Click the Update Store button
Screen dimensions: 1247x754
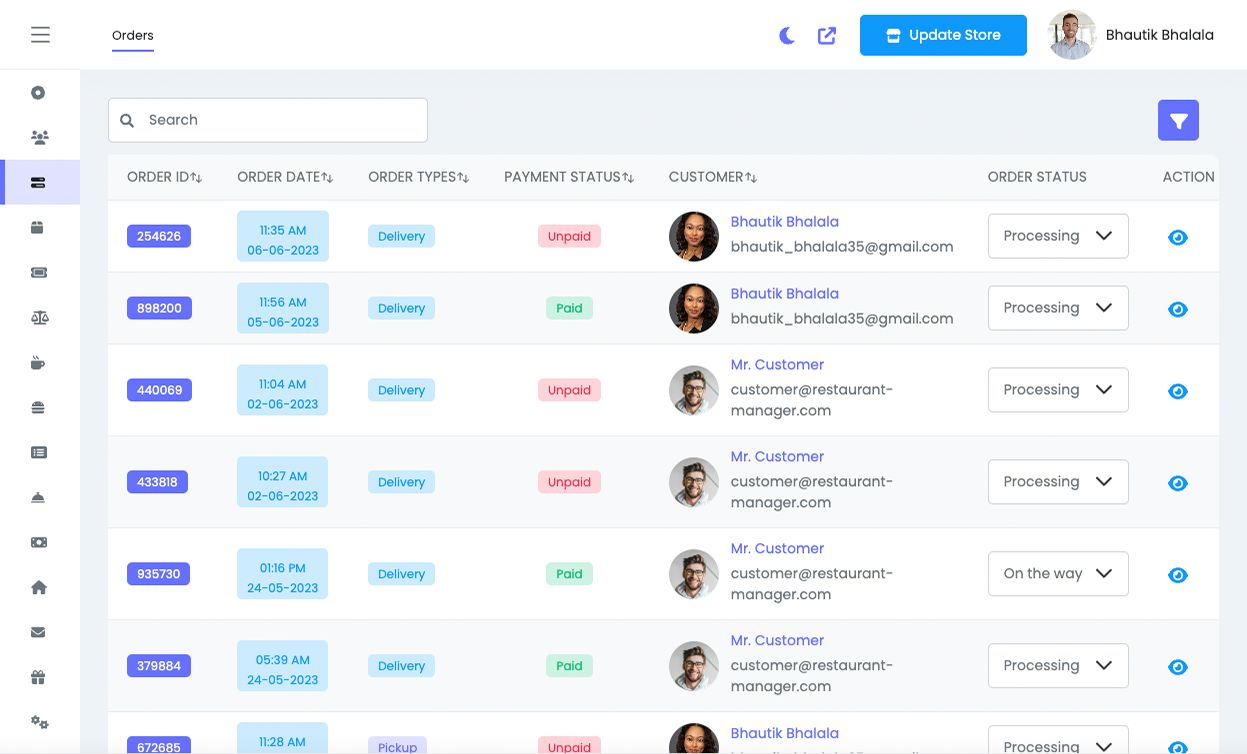click(943, 35)
